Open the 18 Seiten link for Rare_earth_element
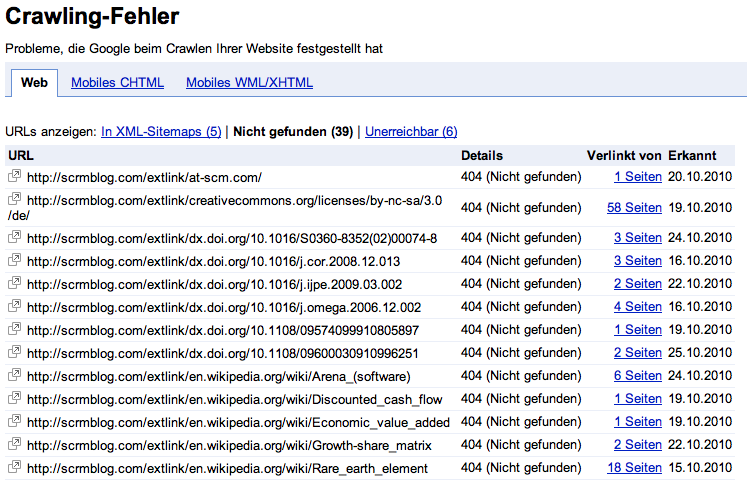 pos(634,468)
